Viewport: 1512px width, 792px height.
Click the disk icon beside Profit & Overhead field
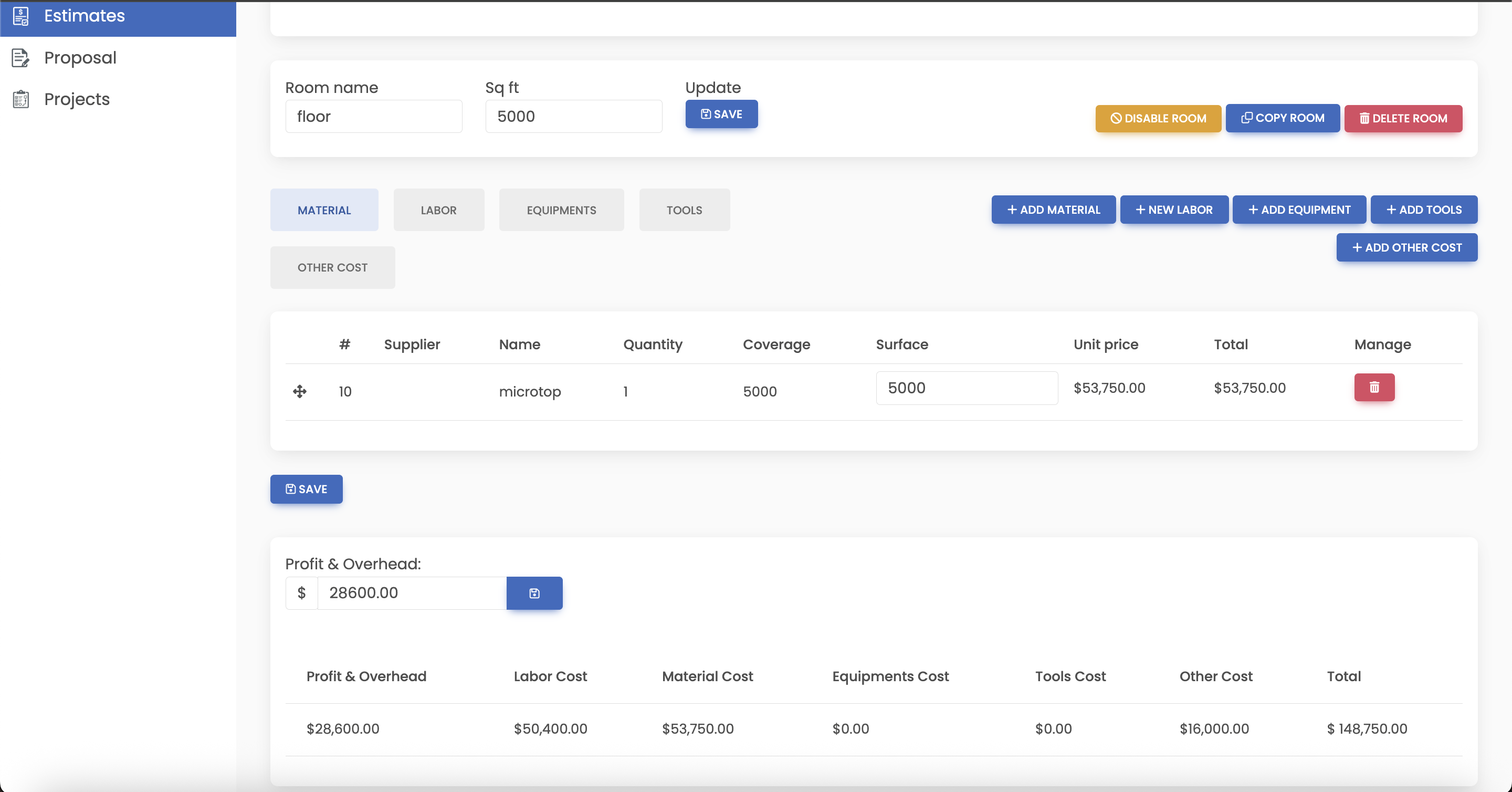coord(534,593)
